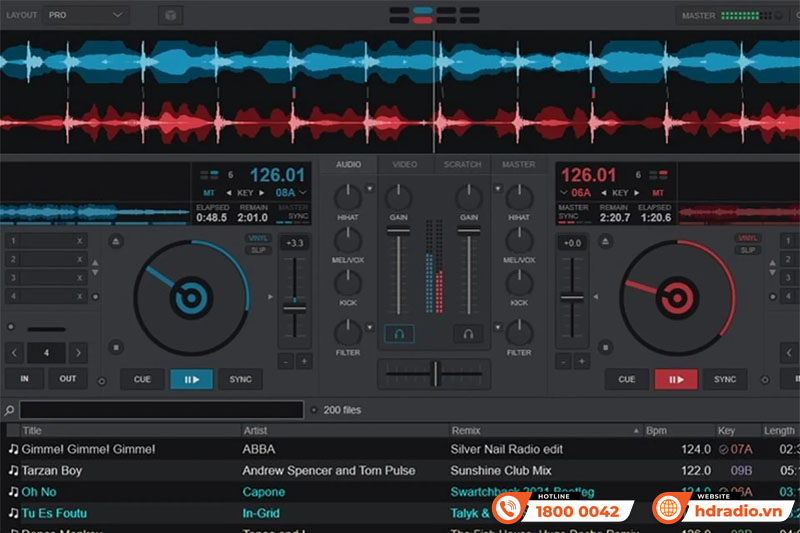The width and height of the screenshot is (800, 533).
Task: Click left deck pitch minus button
Action: (x=286, y=362)
